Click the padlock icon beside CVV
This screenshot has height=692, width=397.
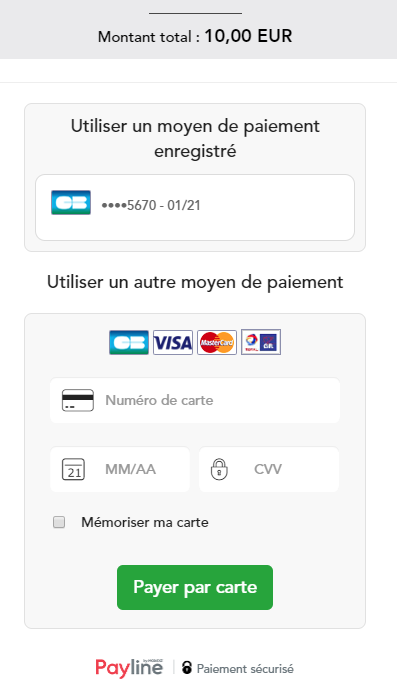[x=219, y=469]
